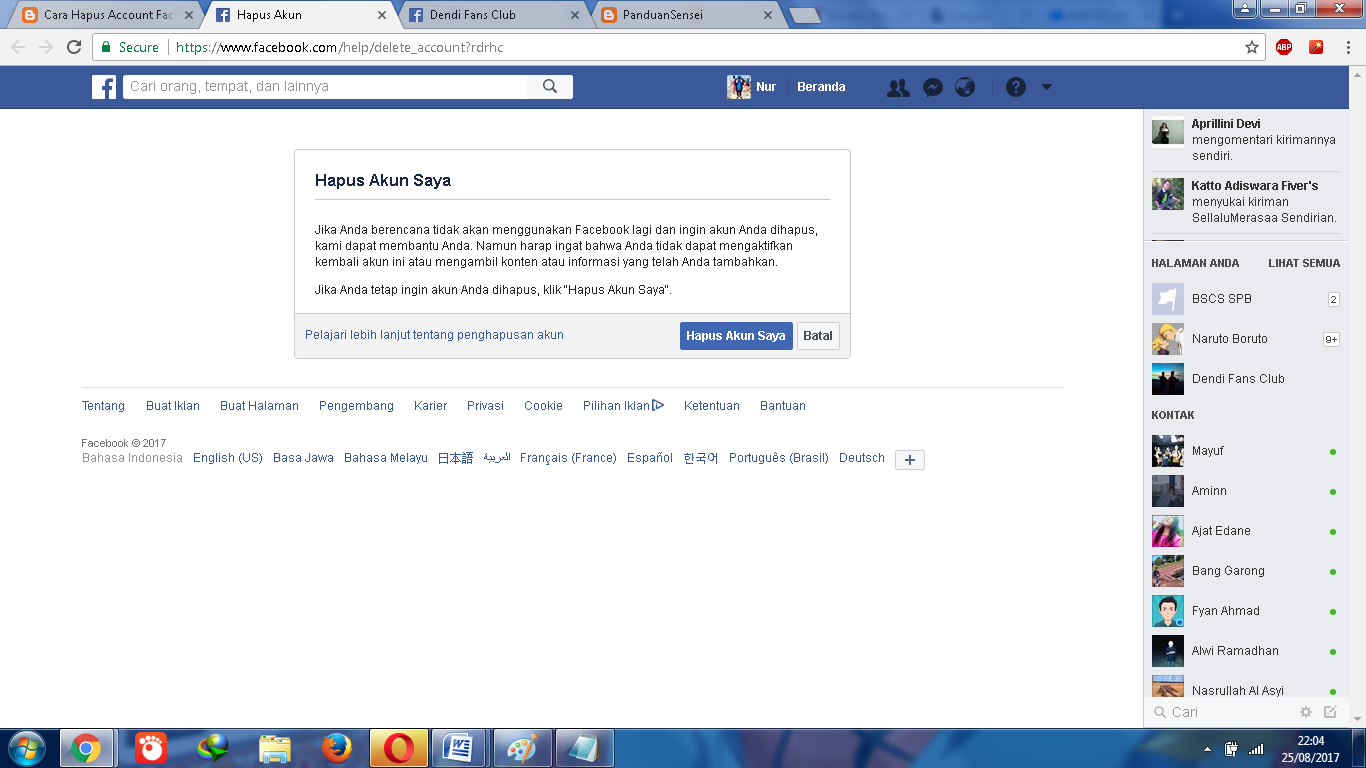Screen dimensions: 1366x768
Task: Open chat settings gear icon
Action: (1306, 712)
